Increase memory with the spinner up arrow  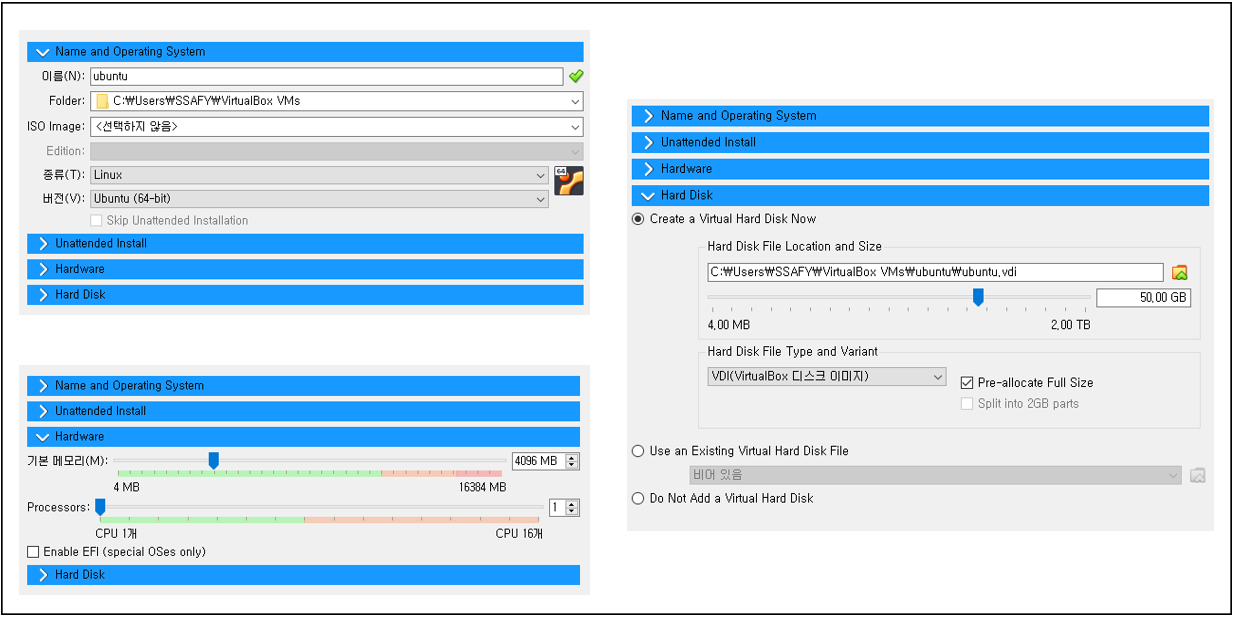[x=572, y=457]
